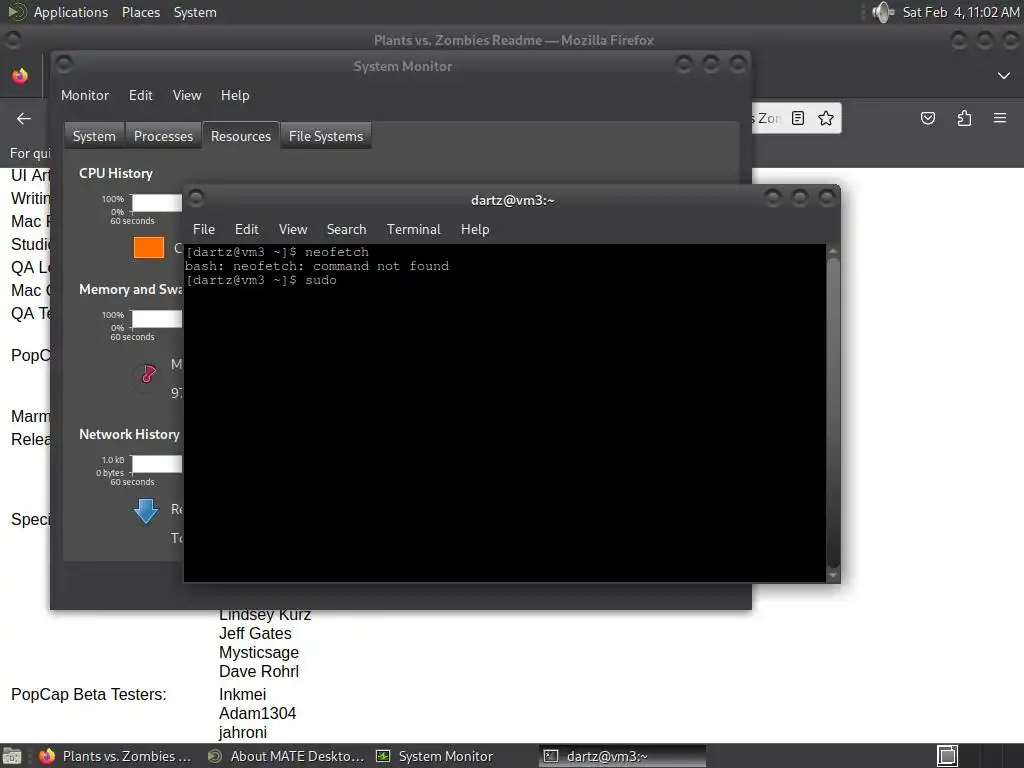This screenshot has height=768, width=1024.
Task: Click the blue receiving arrow icon
Action: pyautogui.click(x=146, y=511)
